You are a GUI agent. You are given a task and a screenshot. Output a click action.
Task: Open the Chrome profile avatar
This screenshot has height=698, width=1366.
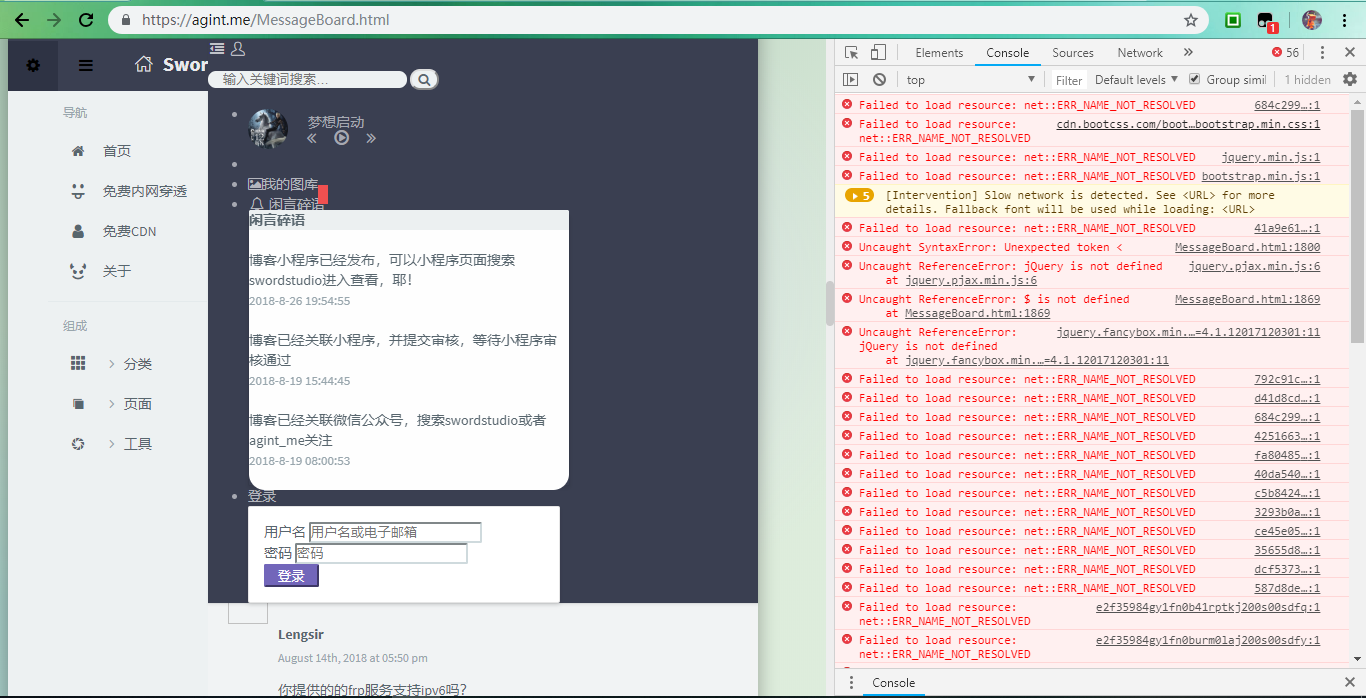[x=1312, y=20]
